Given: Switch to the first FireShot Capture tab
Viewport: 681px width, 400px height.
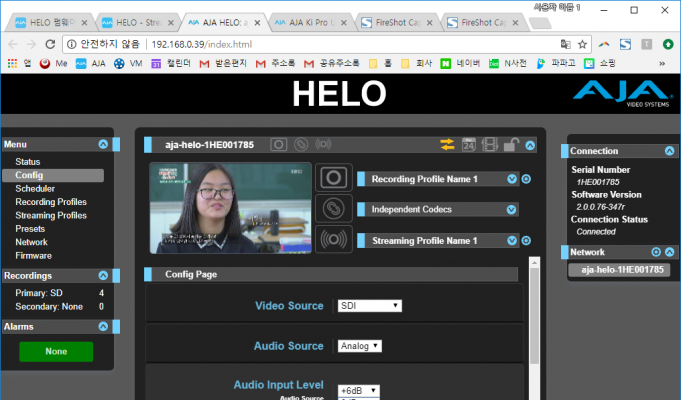Looking at the screenshot, I should coord(397,23).
